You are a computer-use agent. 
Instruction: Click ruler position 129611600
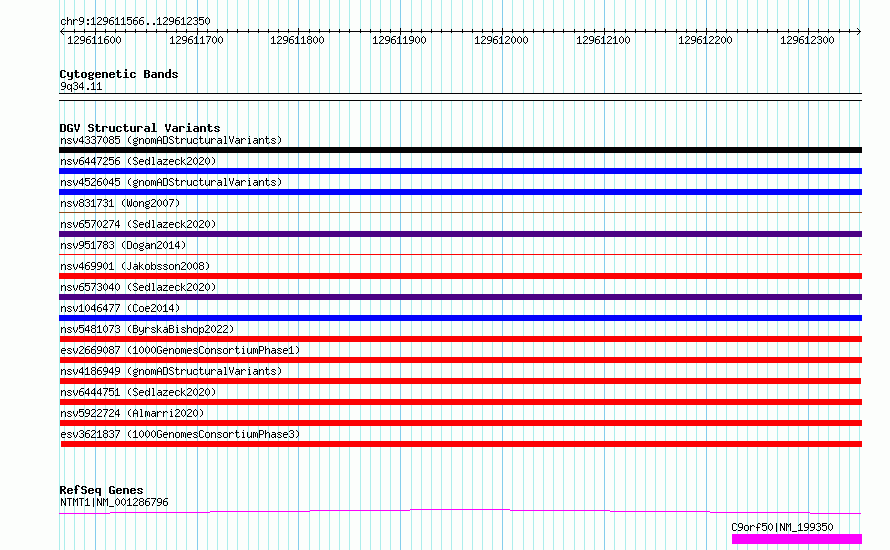94,40
